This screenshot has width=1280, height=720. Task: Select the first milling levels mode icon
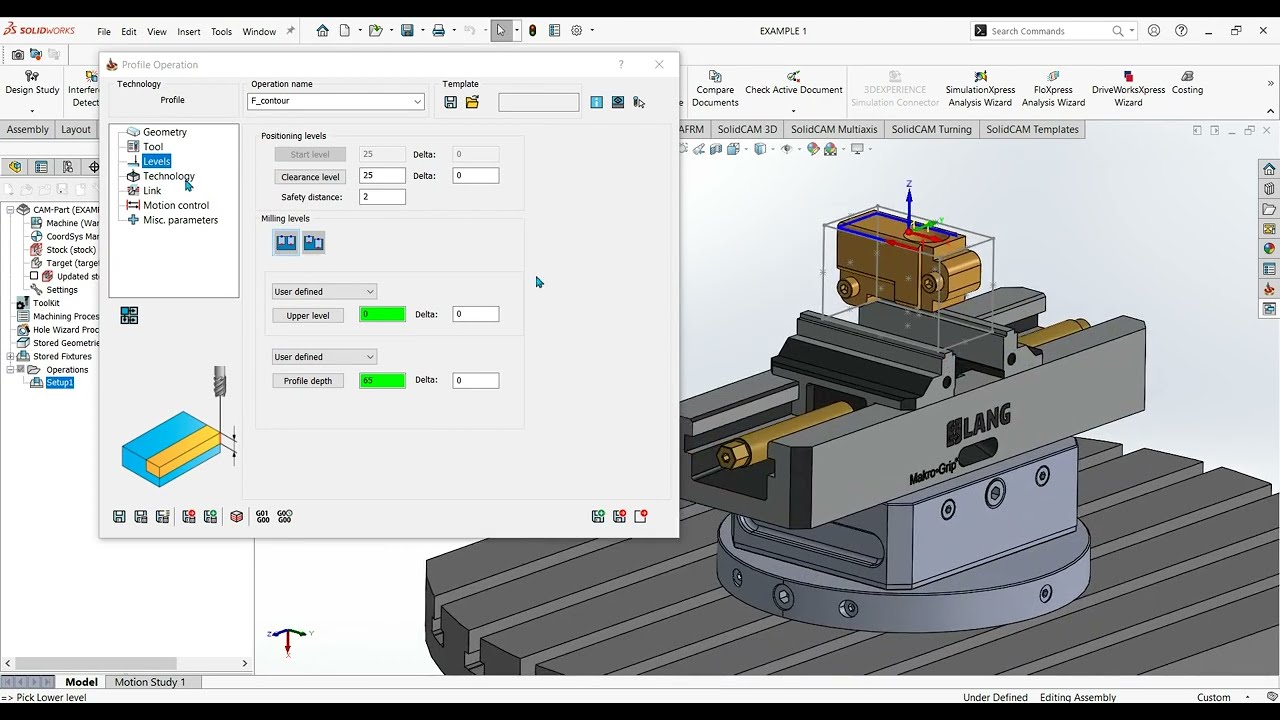click(x=286, y=242)
